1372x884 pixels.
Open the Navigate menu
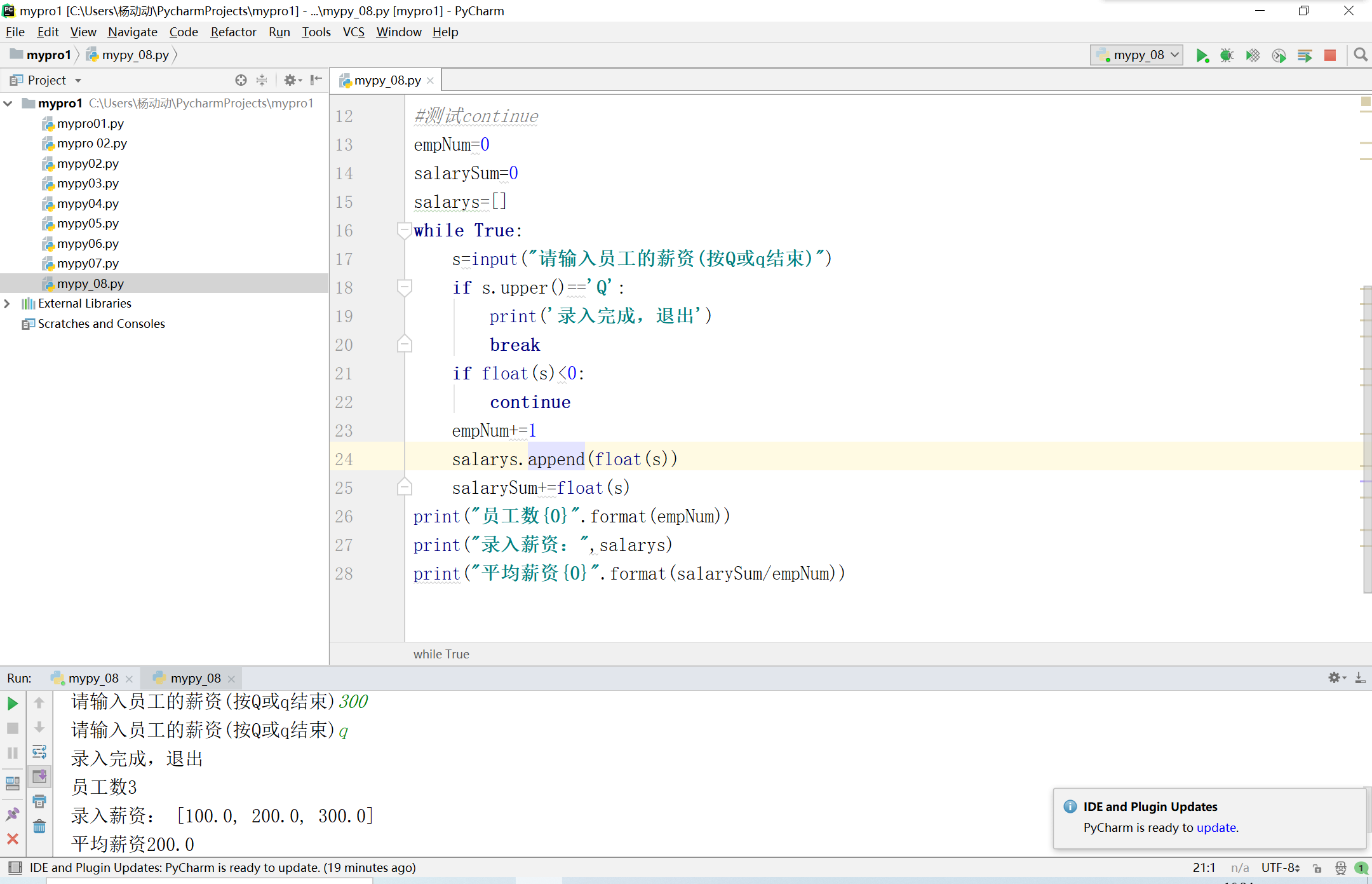[132, 32]
